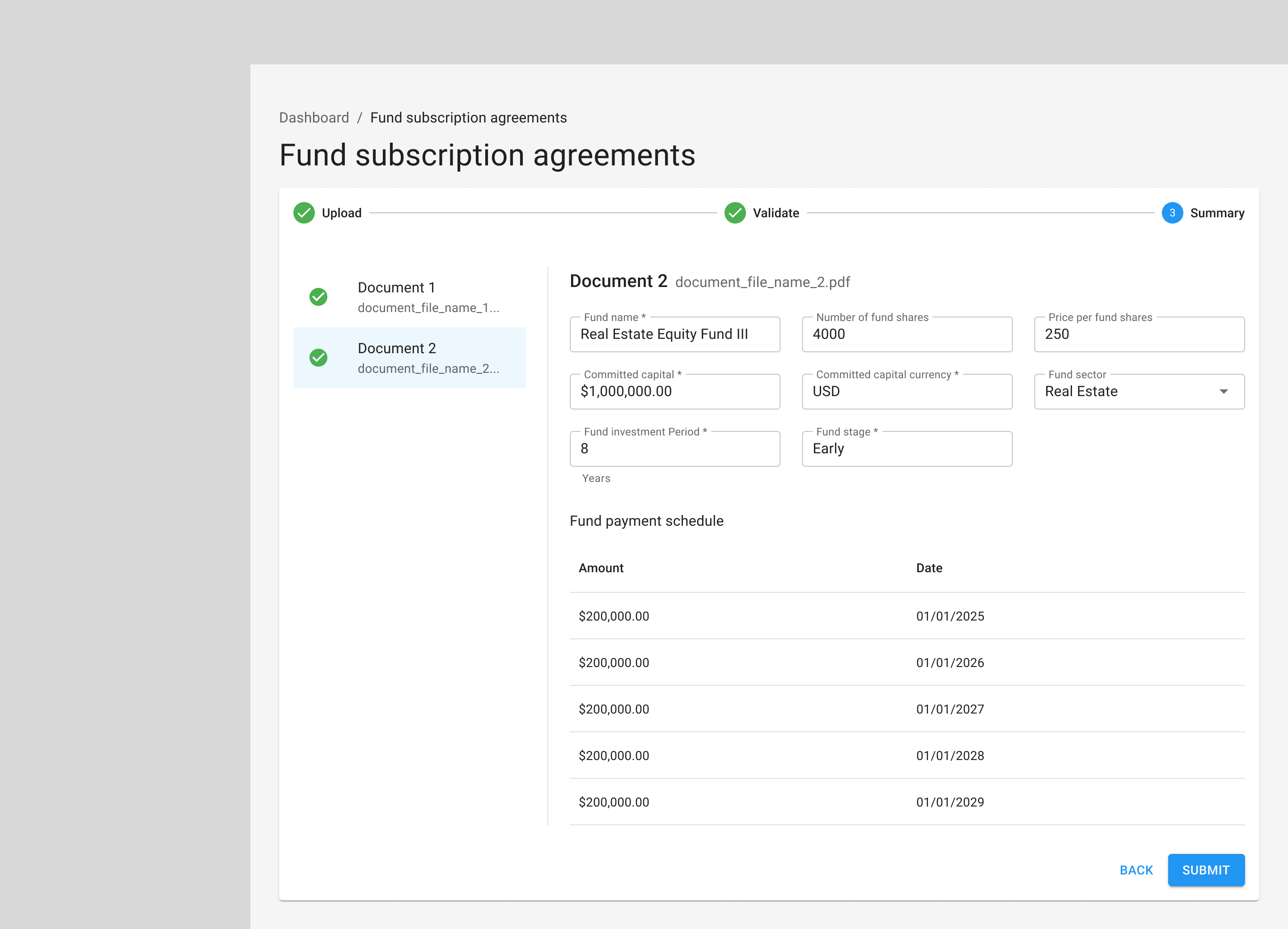Open the Fund sector dropdown arrow
Viewport: 1288px width, 929px height.
1224,392
